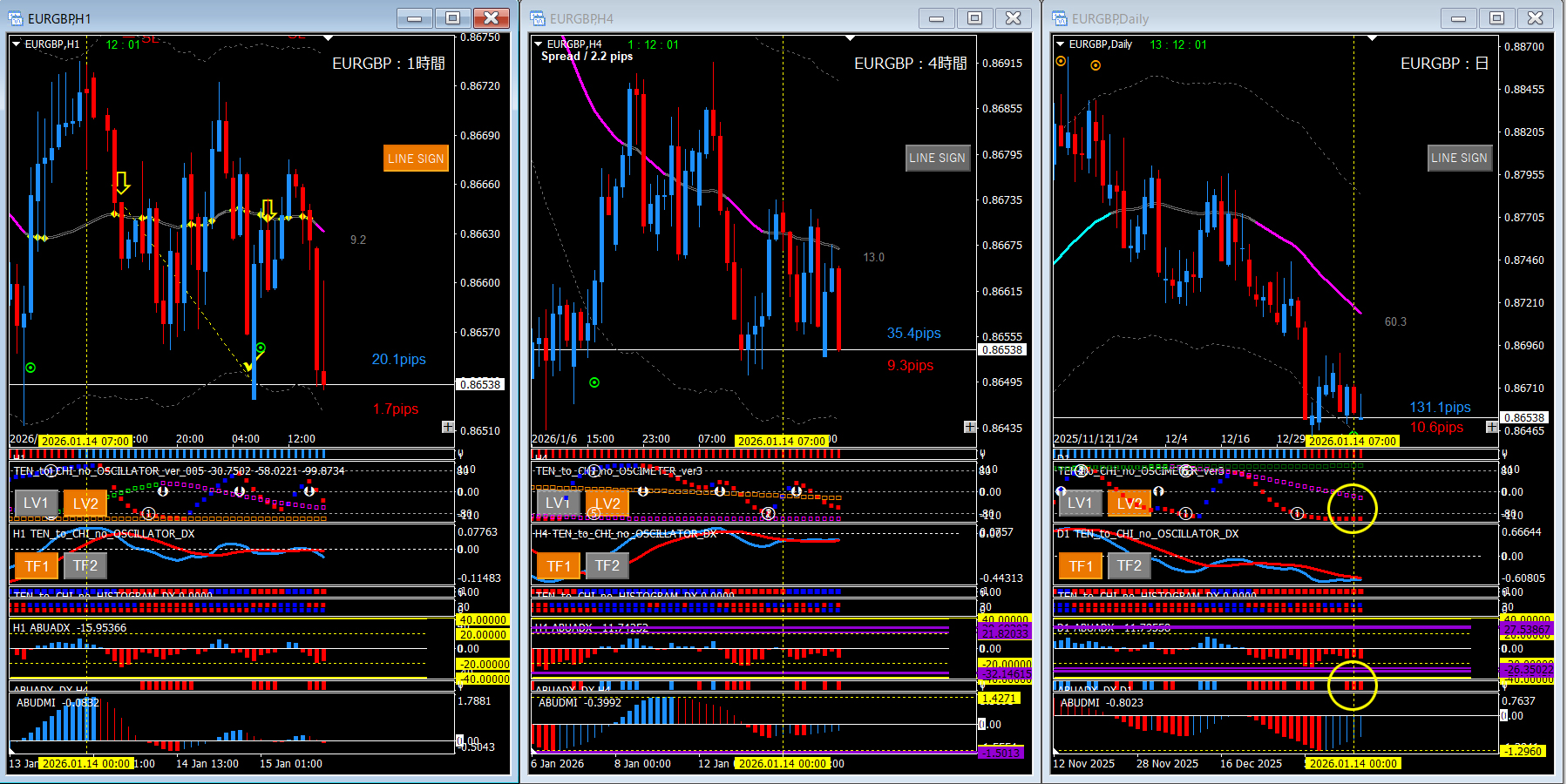
Task: Click the EURGBP,Daily window title icon
Action: tap(1060, 18)
